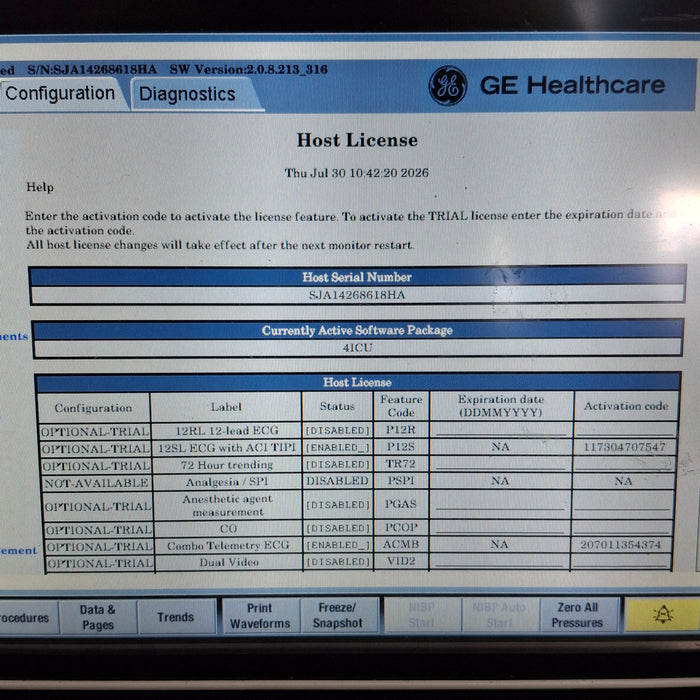
Task: Click the SW Version text in header
Action: [x=249, y=70]
